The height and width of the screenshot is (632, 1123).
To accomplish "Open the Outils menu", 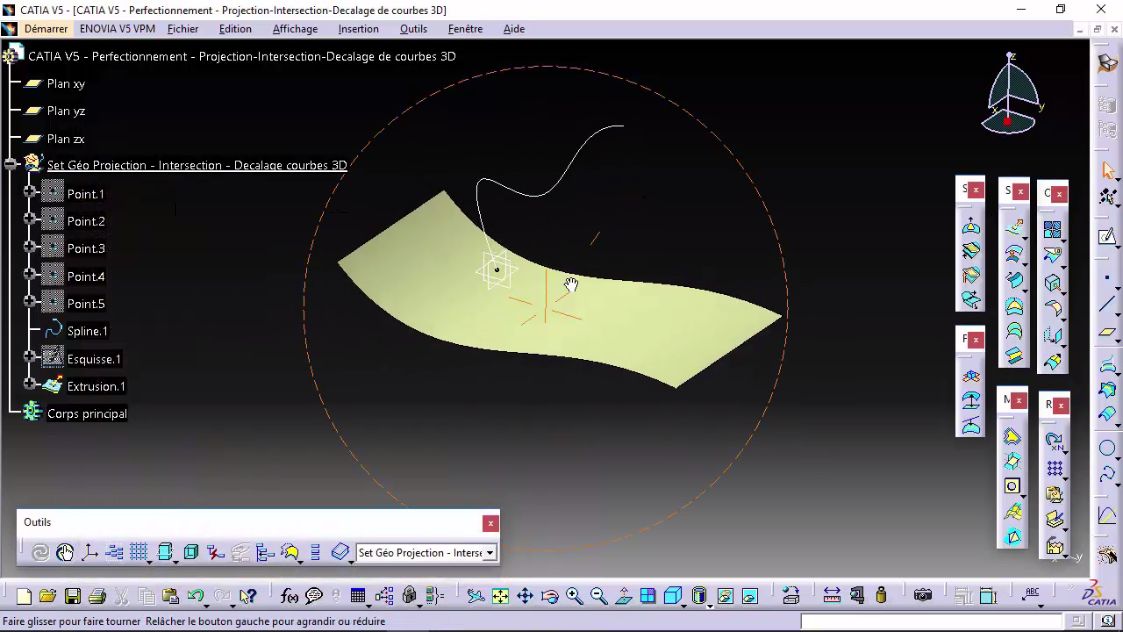I will [413, 29].
